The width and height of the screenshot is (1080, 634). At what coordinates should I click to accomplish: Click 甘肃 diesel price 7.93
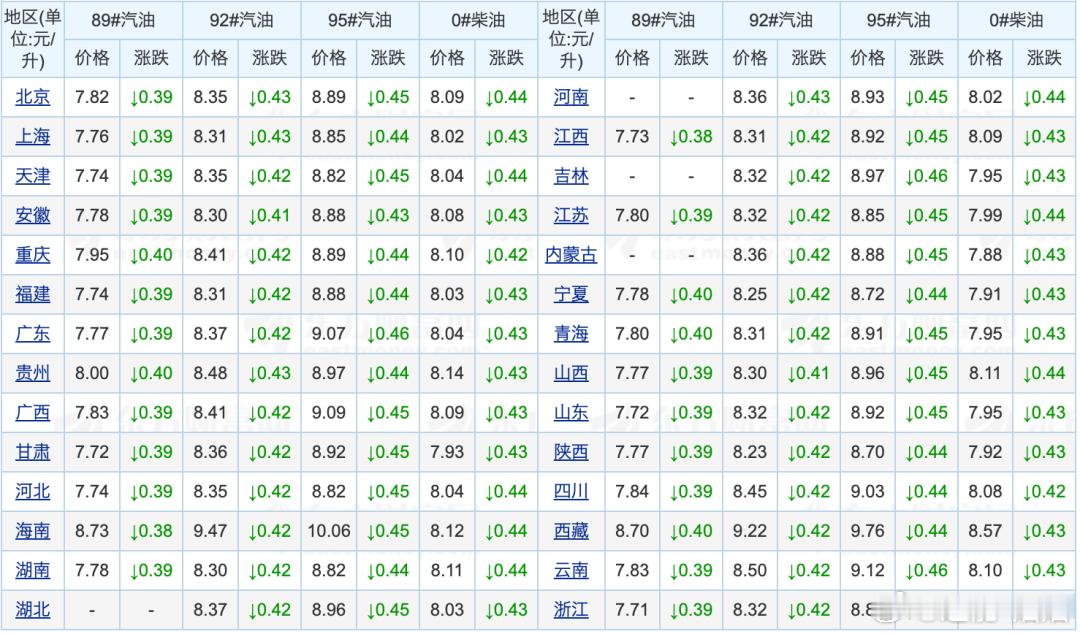[x=447, y=452]
